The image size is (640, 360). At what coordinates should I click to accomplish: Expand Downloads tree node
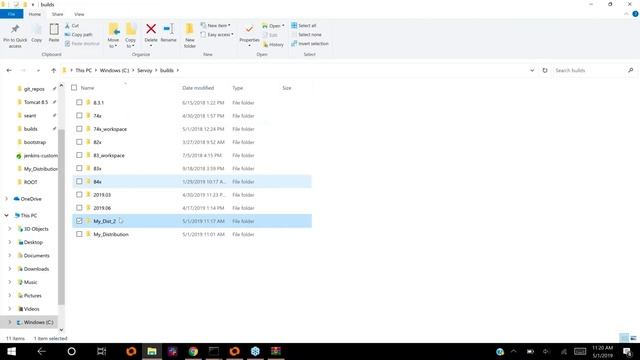[10, 269]
